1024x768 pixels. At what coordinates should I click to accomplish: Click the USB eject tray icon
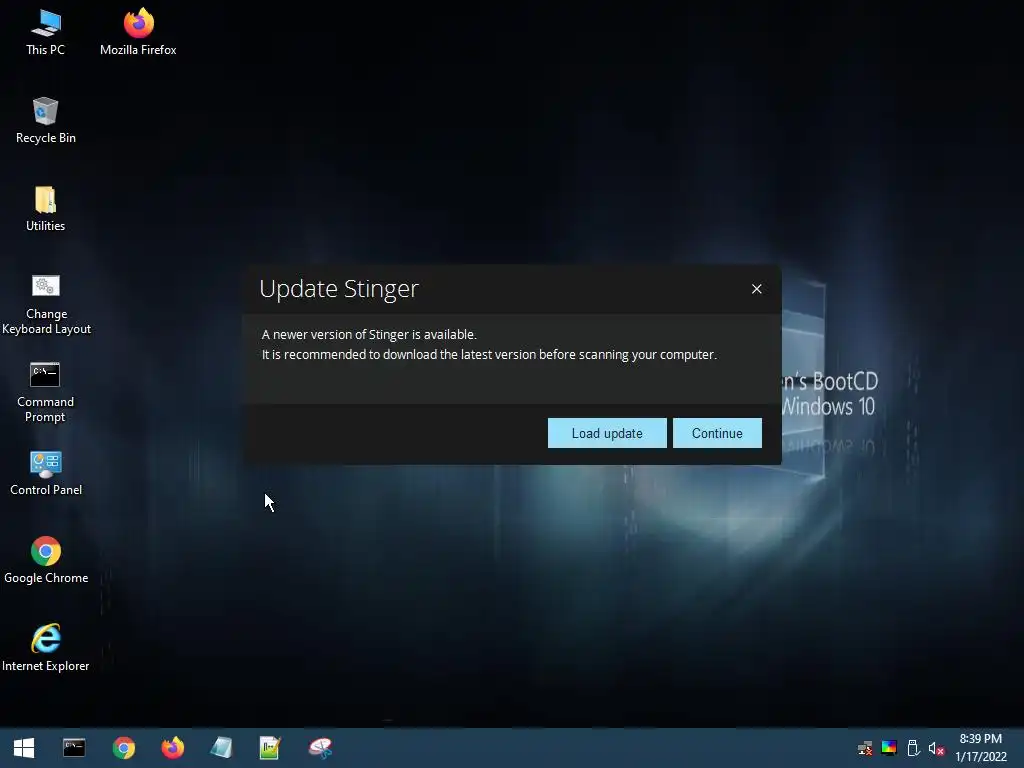point(913,748)
